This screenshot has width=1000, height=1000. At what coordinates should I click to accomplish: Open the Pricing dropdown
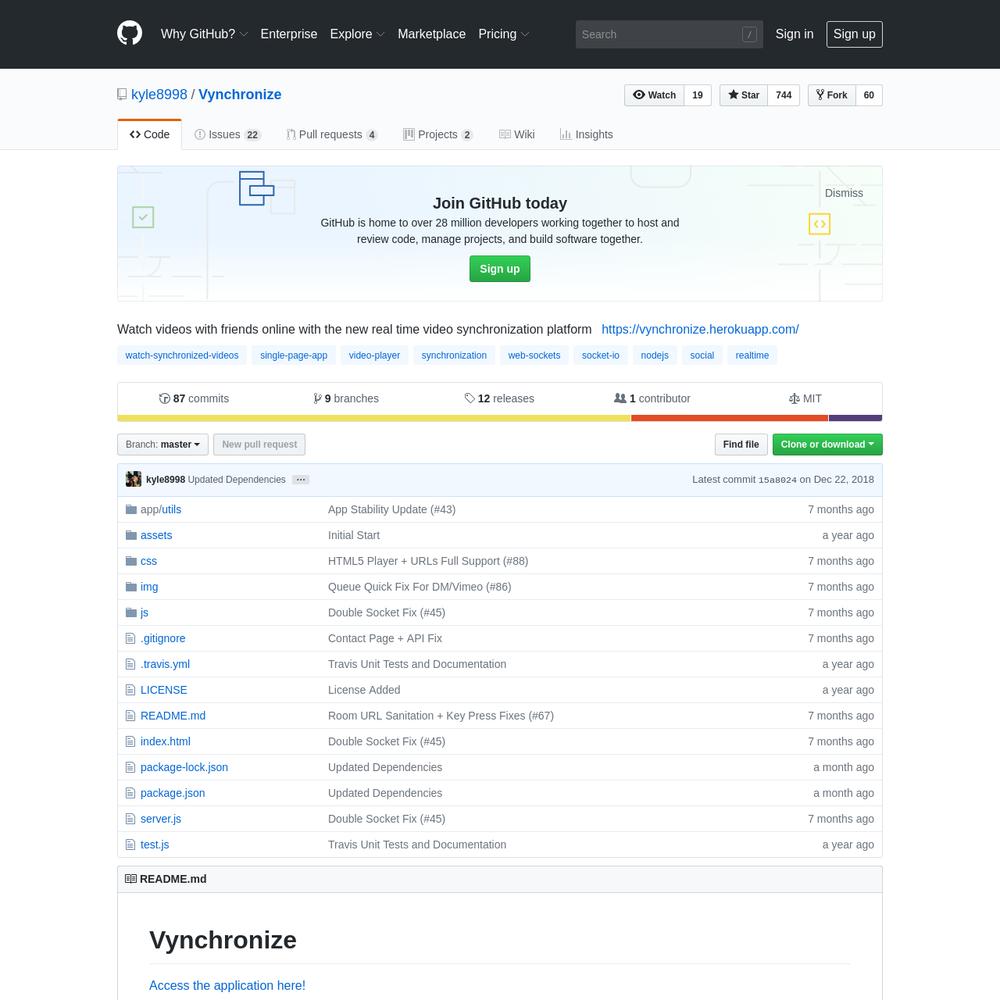click(503, 34)
